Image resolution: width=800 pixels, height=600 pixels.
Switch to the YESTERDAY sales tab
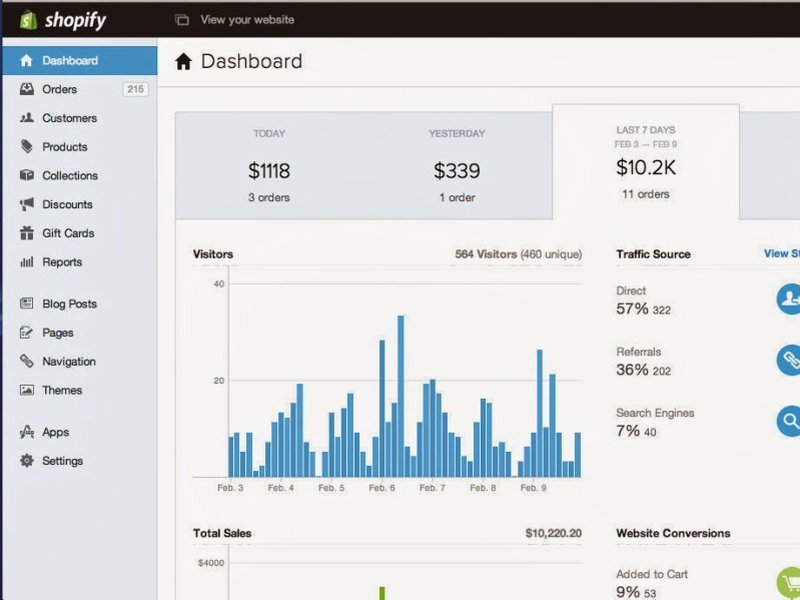(457, 166)
